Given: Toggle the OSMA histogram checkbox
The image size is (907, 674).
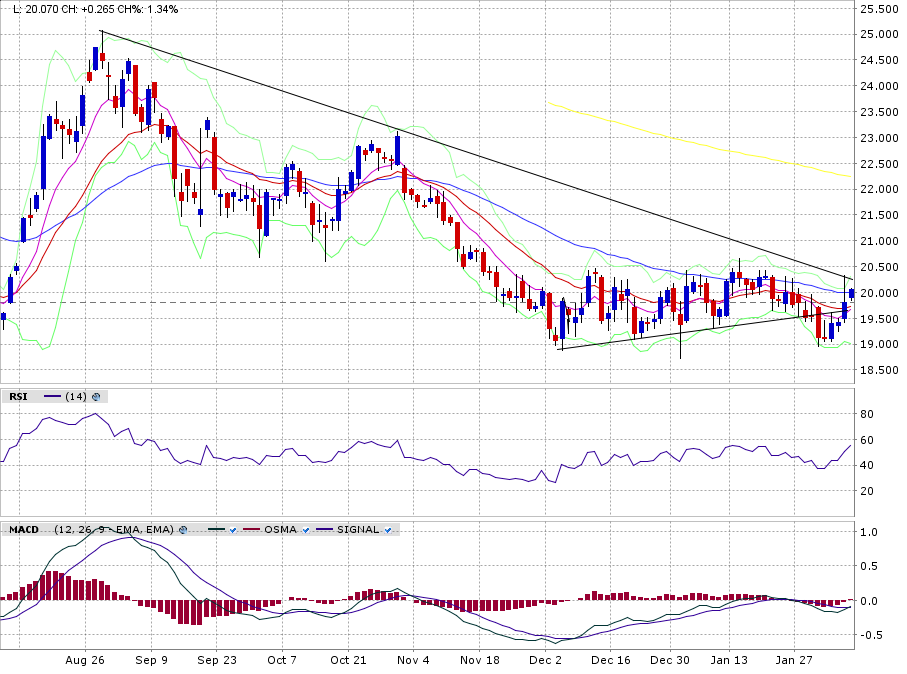Looking at the screenshot, I should tap(307, 529).
